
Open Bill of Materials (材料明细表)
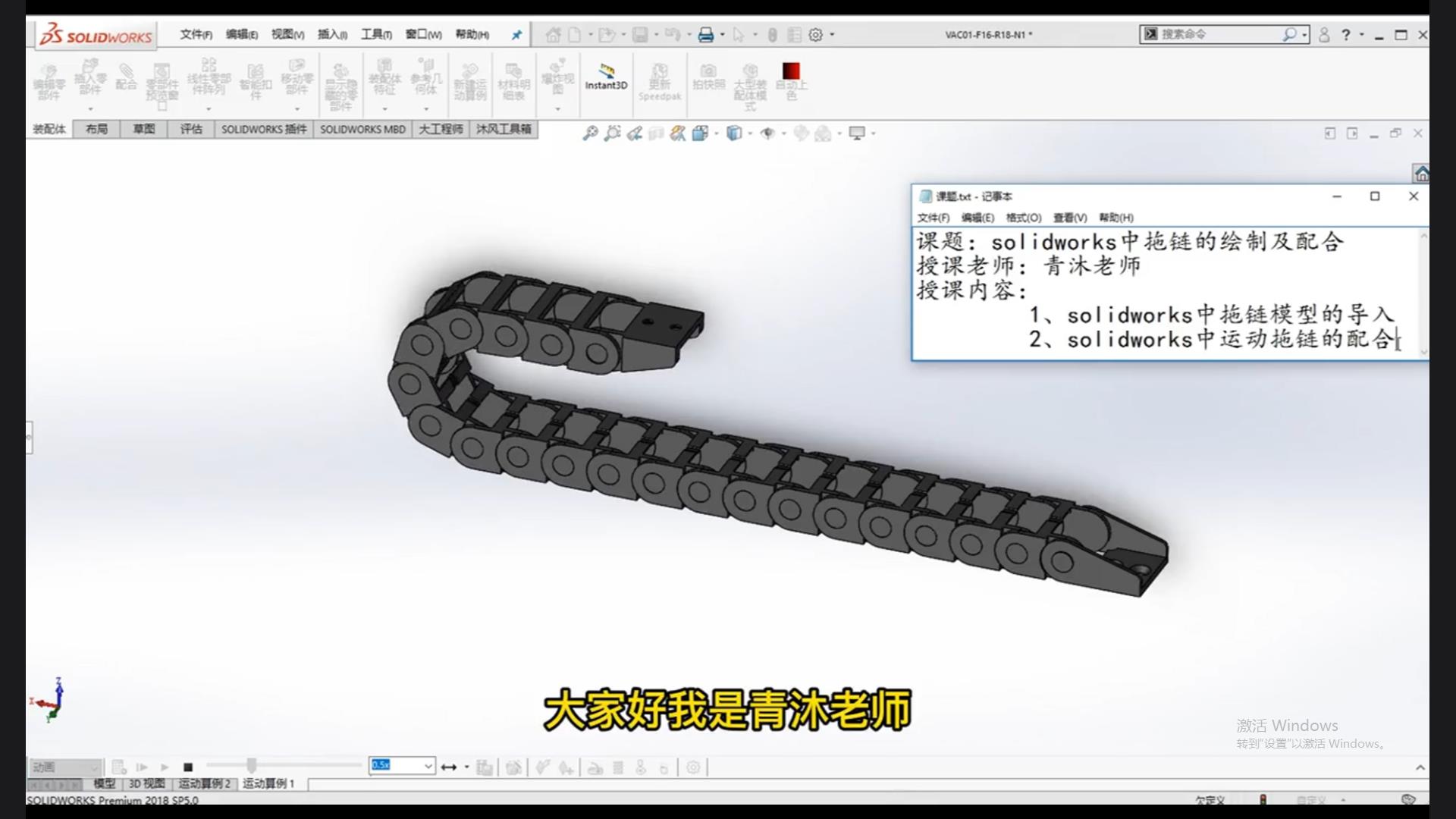(x=513, y=82)
